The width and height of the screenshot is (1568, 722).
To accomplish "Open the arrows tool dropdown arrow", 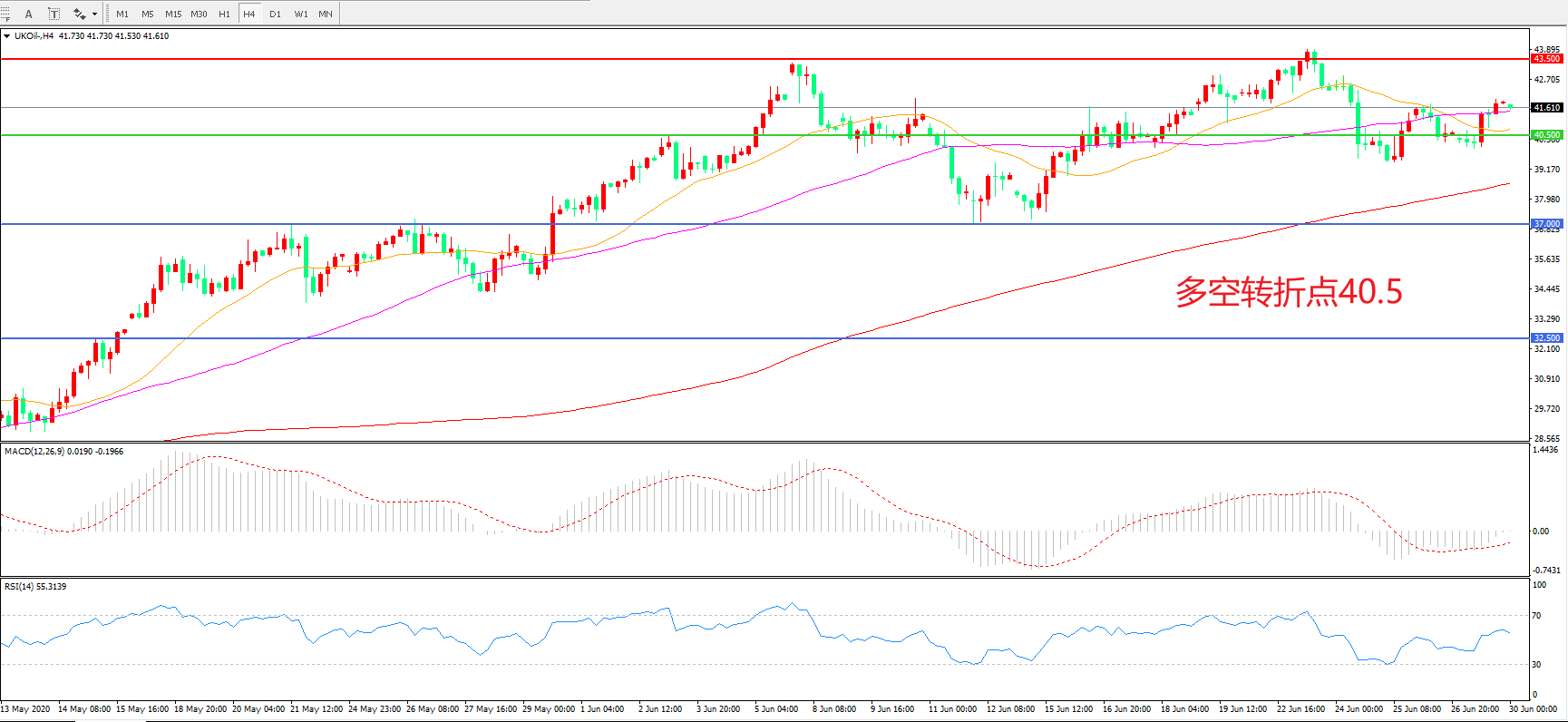I will pyautogui.click(x=94, y=14).
